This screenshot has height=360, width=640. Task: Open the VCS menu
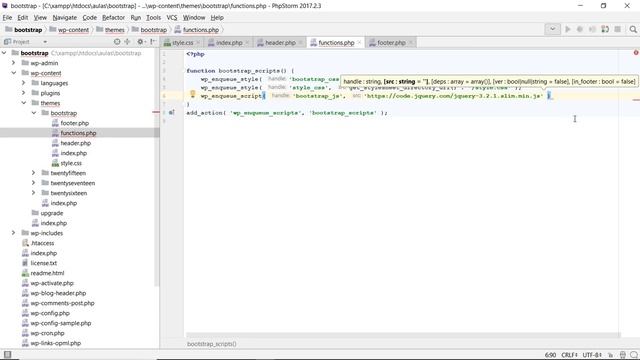pos(171,18)
